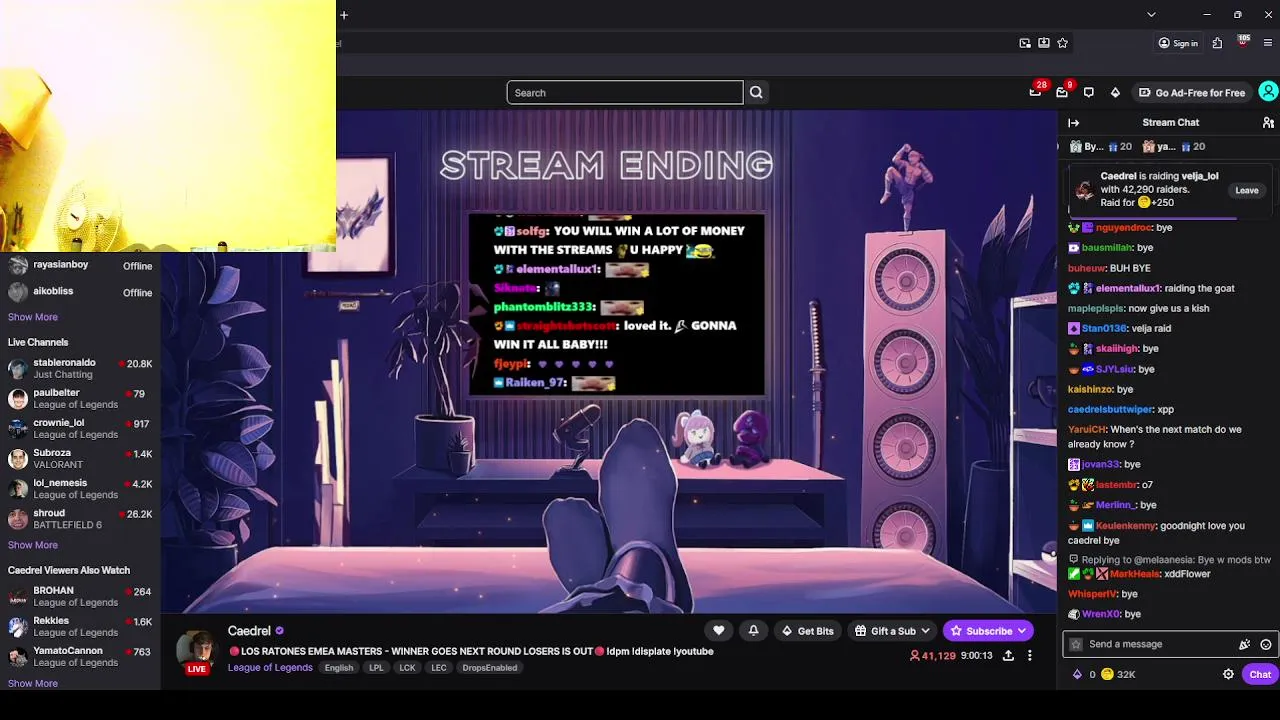Viewport: 1280px width, 720px height.
Task: Collapse the Stream Chat panel
Action: 1074,123
